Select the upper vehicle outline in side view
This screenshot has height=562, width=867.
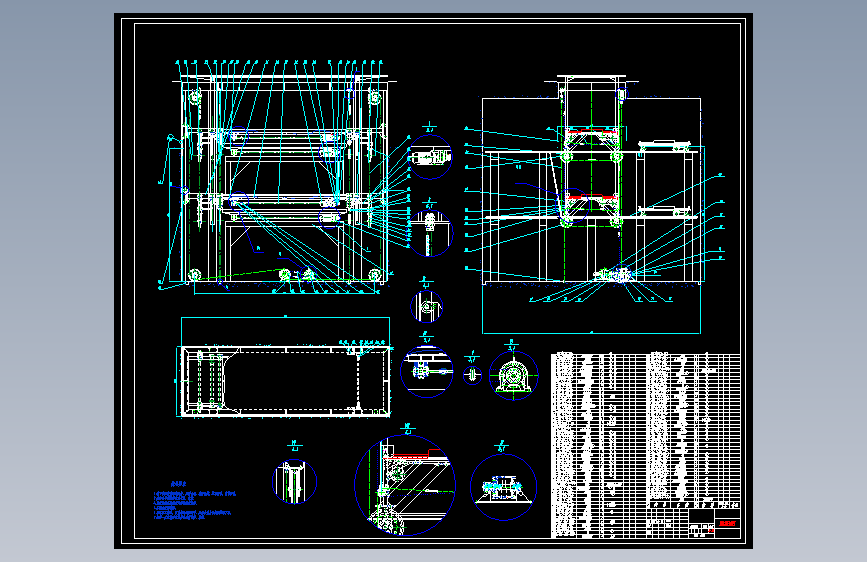point(664,145)
